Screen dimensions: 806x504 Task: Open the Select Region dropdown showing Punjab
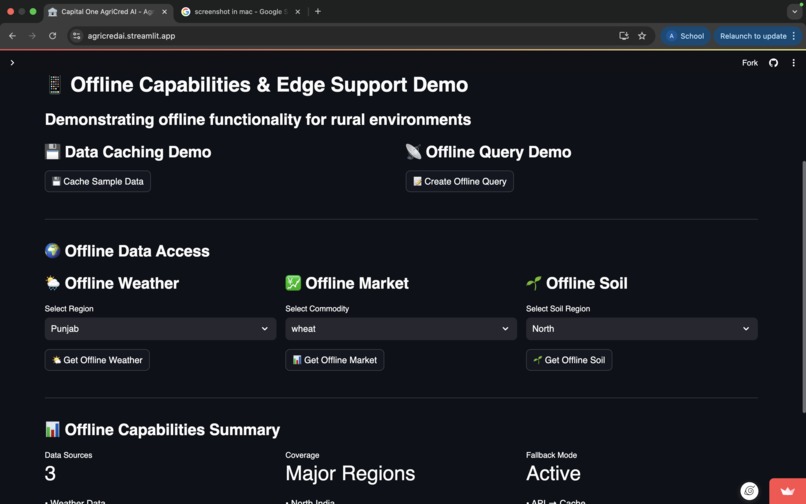(160, 329)
